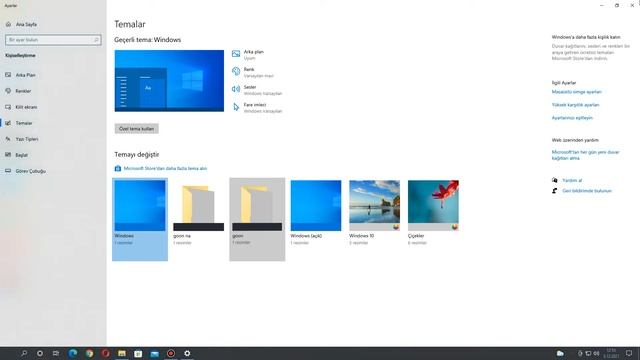Click the Özel tema kullan button

coord(136,129)
